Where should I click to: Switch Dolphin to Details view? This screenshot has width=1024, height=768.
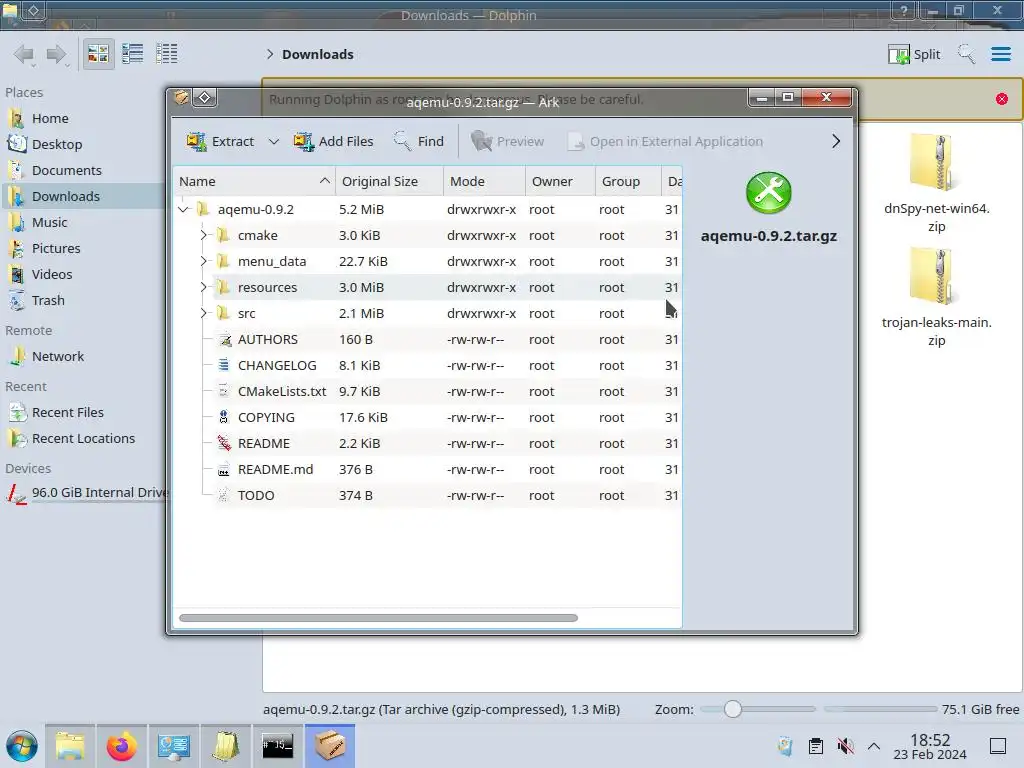pos(167,54)
